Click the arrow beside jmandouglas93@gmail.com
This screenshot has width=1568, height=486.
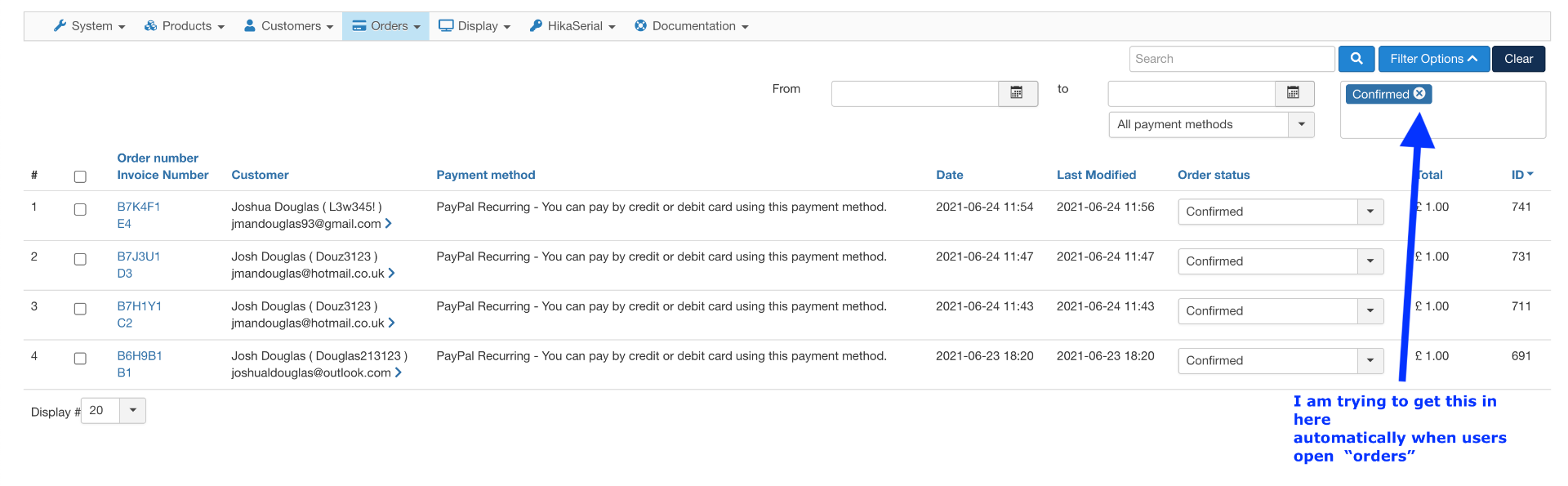(389, 224)
